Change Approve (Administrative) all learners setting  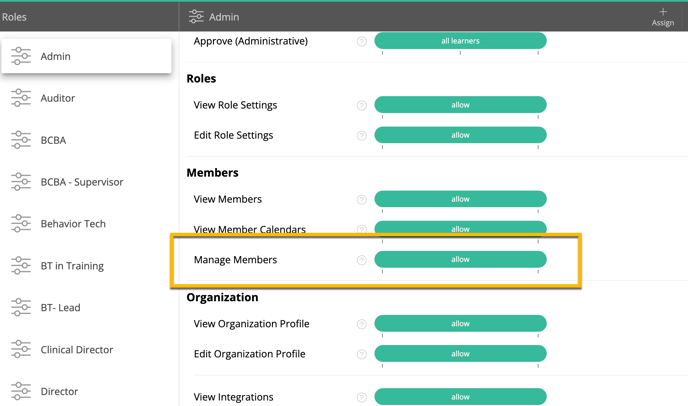460,41
